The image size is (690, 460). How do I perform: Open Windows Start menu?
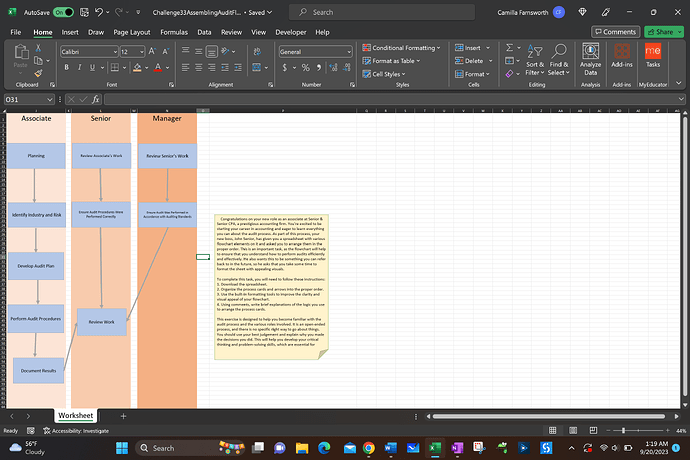[122, 448]
